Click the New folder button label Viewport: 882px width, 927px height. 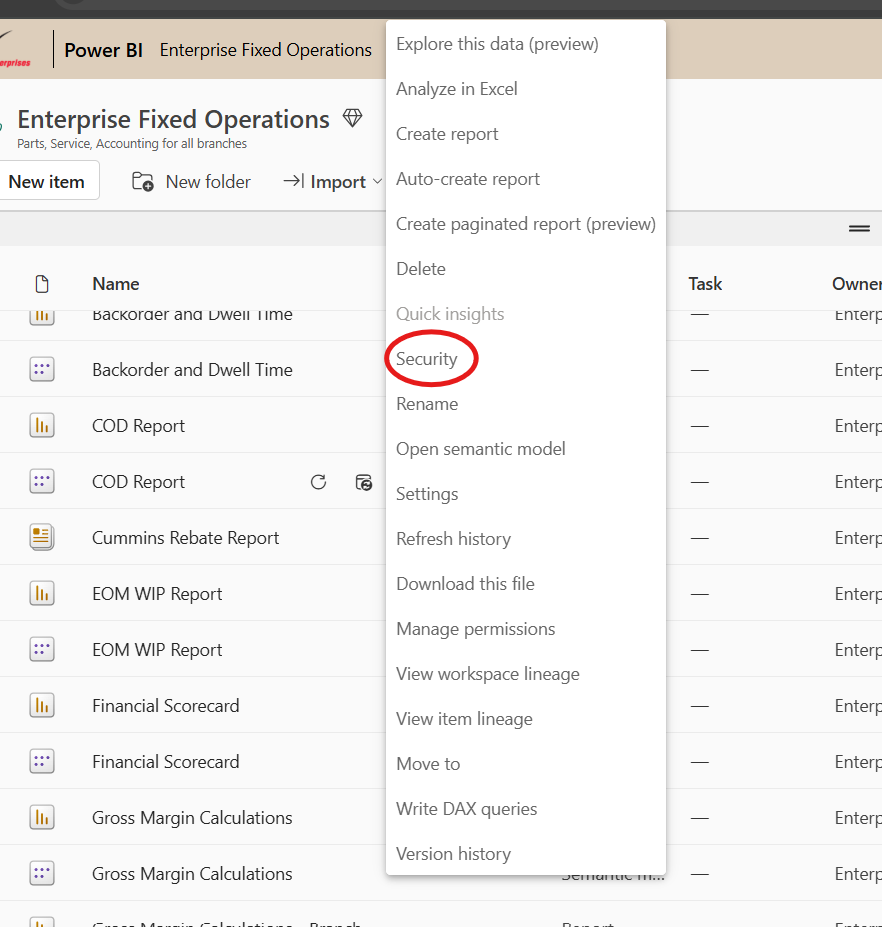208,181
